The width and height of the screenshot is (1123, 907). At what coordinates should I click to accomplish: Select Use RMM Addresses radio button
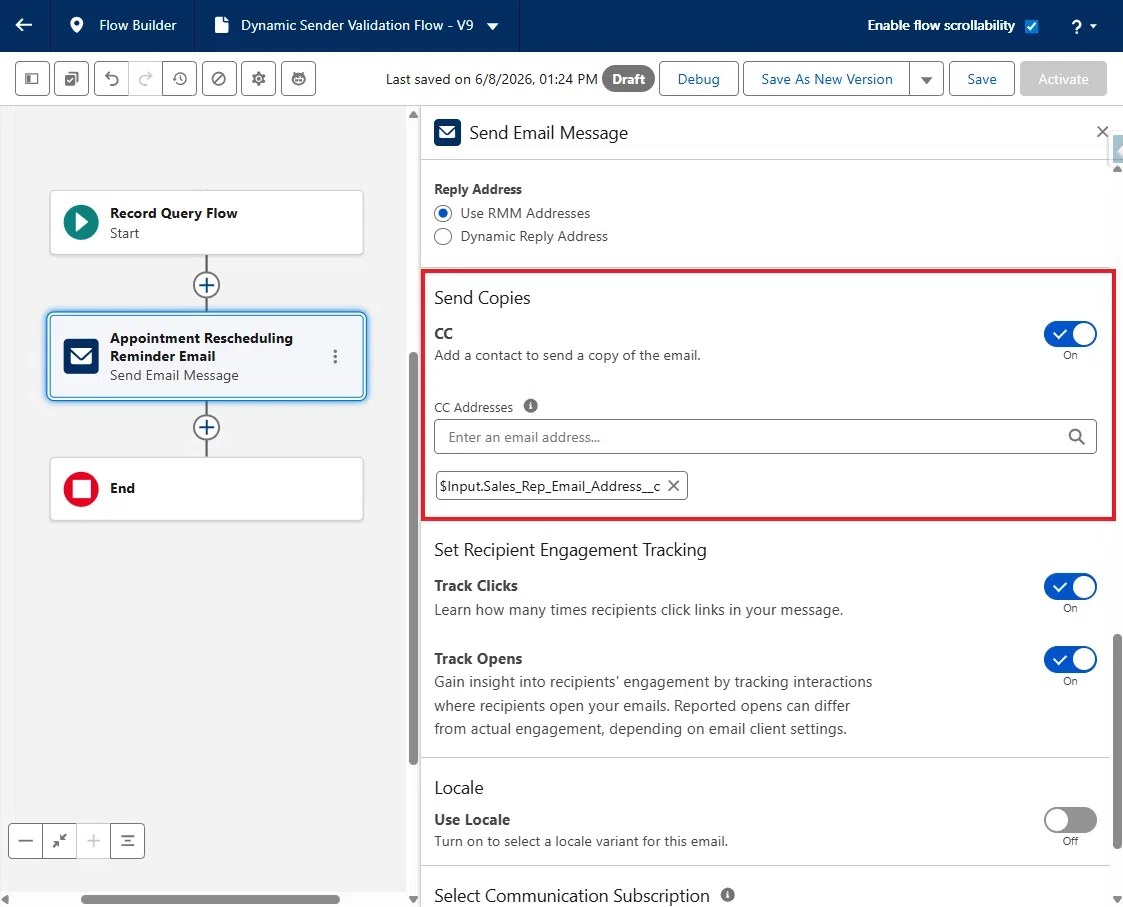[x=443, y=213]
